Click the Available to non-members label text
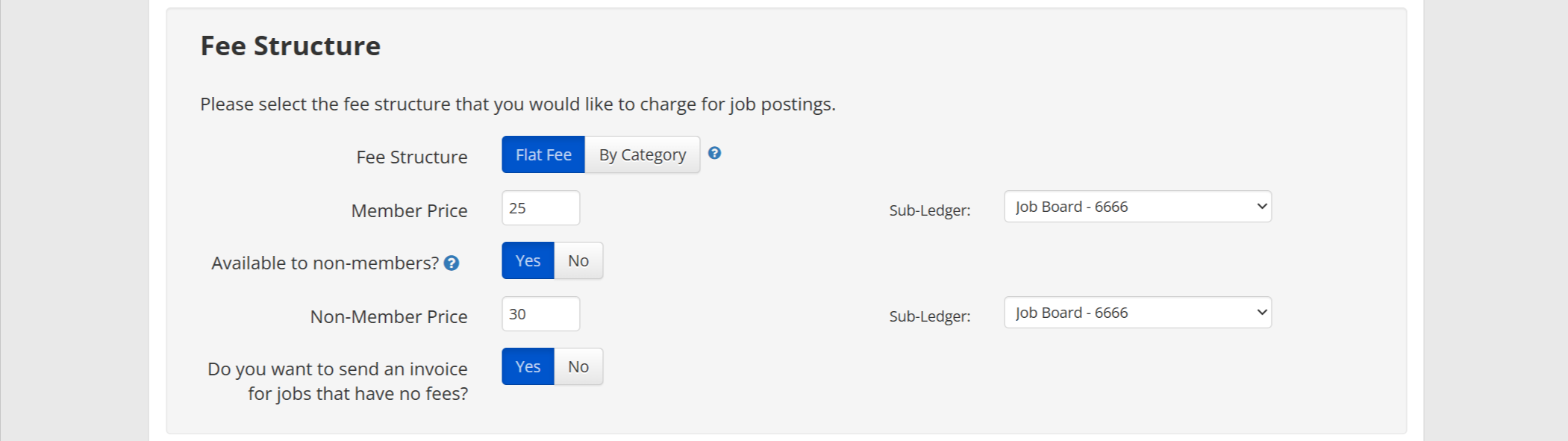Image resolution: width=1568 pixels, height=441 pixels. click(x=325, y=263)
